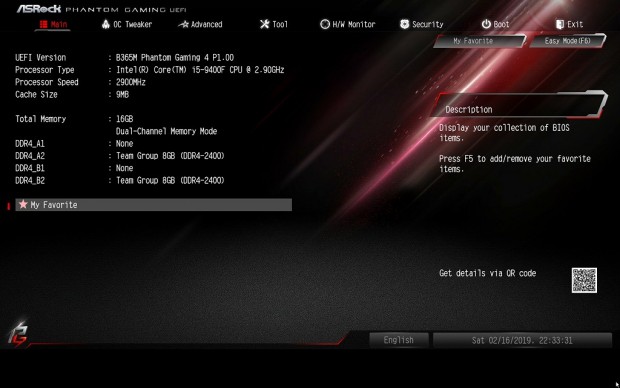Screen dimensions: 620x388
Task: Click the Total Memory label
Action: (41, 119)
